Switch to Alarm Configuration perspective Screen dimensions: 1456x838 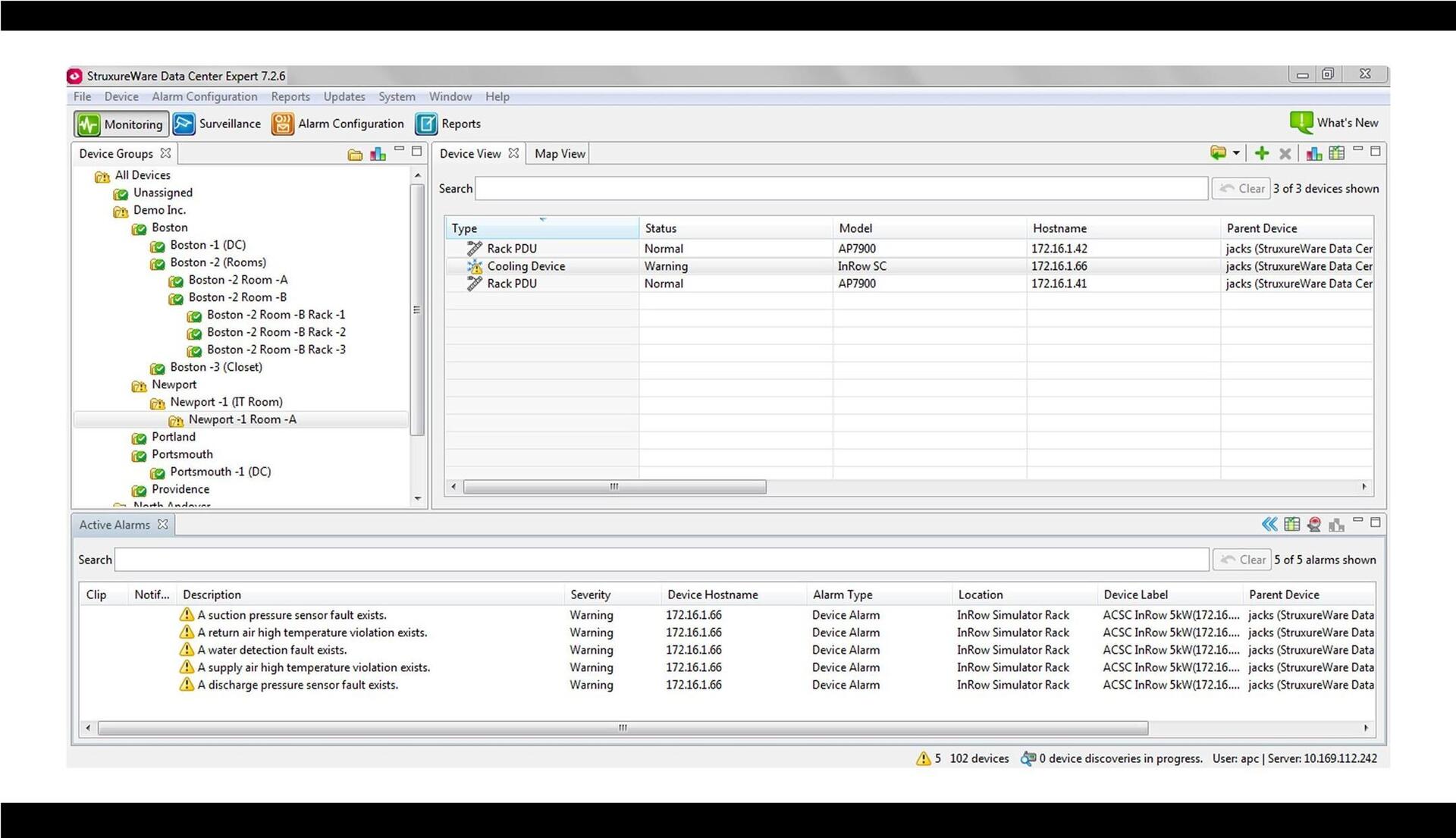(x=338, y=124)
